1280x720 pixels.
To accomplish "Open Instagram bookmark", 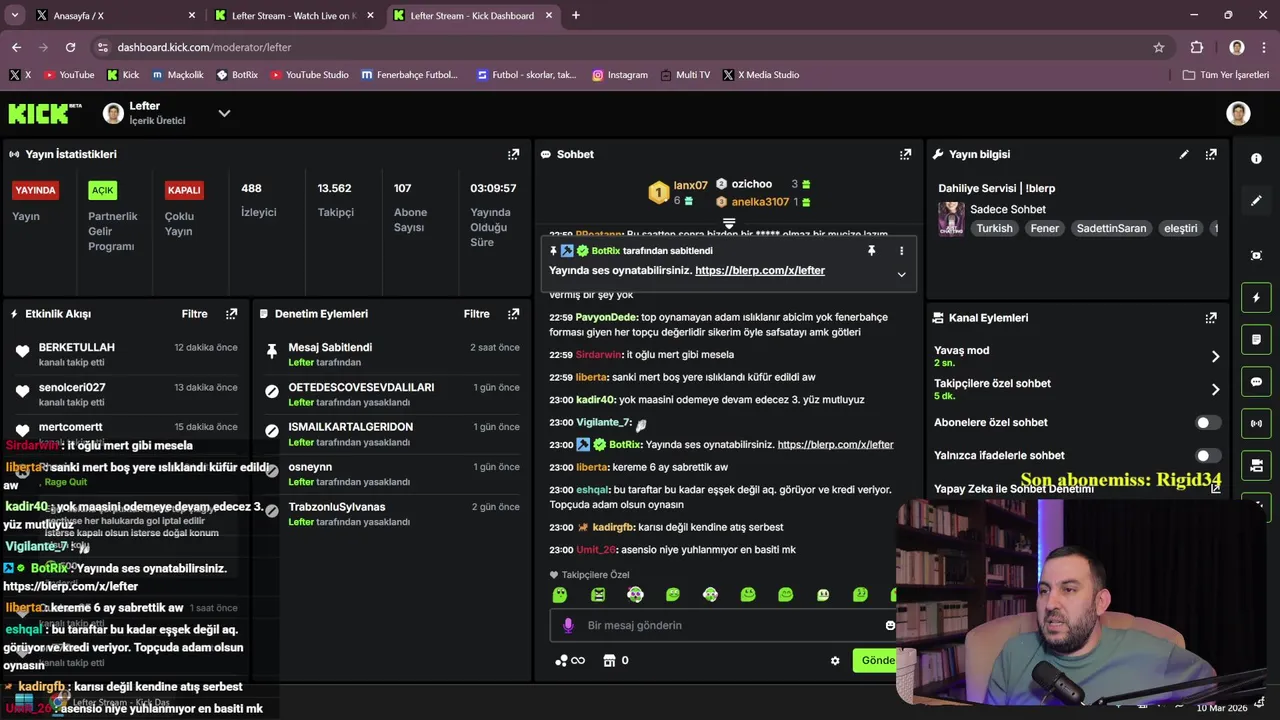I will pos(619,75).
